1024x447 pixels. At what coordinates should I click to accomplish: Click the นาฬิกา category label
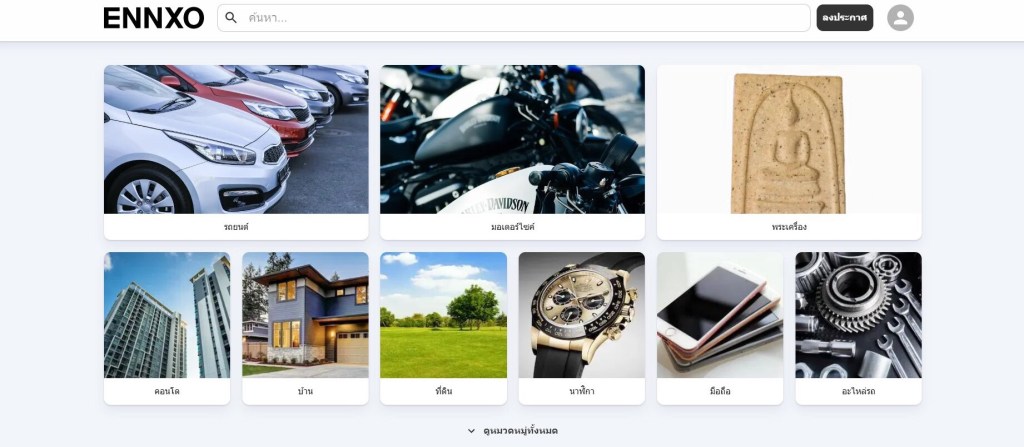pos(581,391)
